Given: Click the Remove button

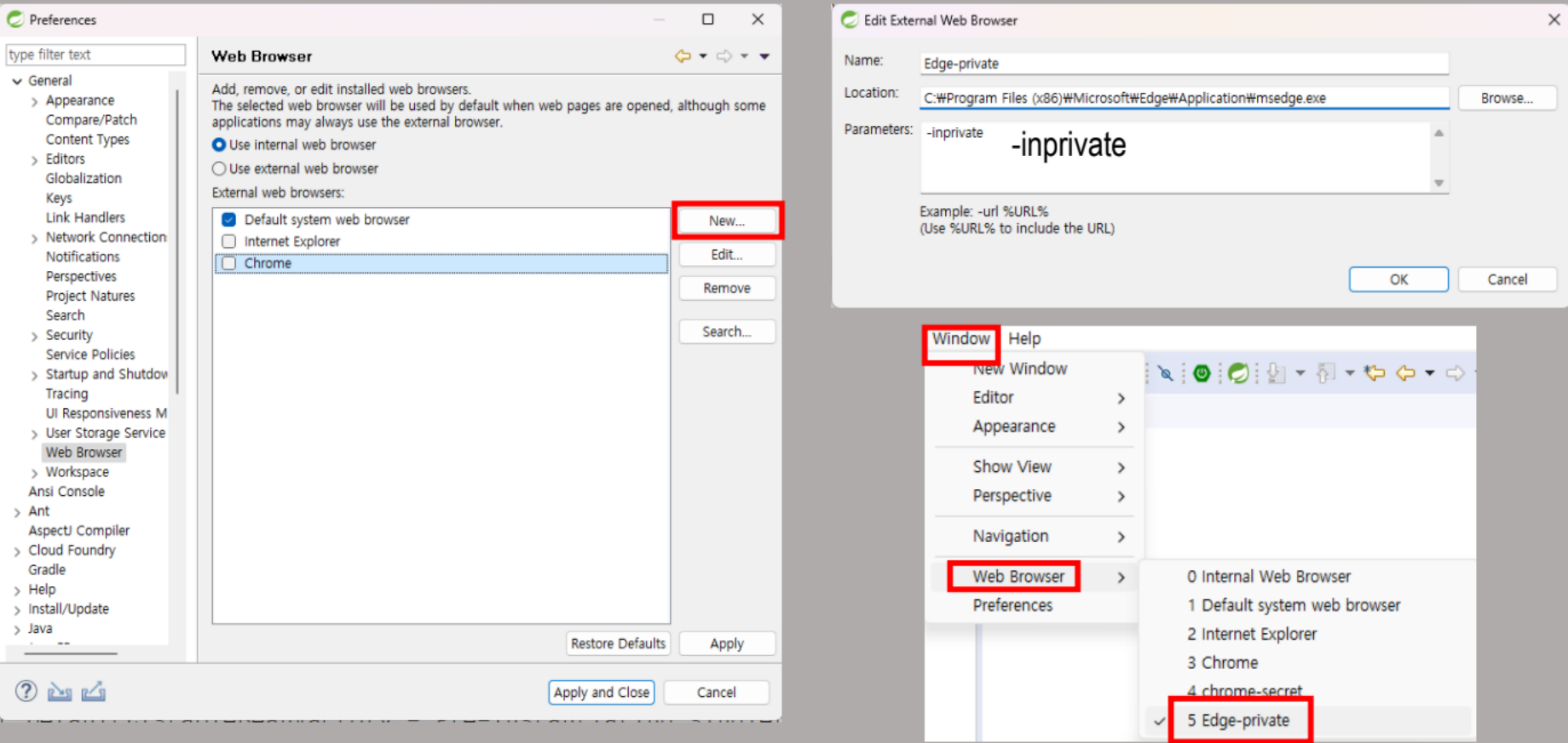Looking at the screenshot, I should coord(727,289).
